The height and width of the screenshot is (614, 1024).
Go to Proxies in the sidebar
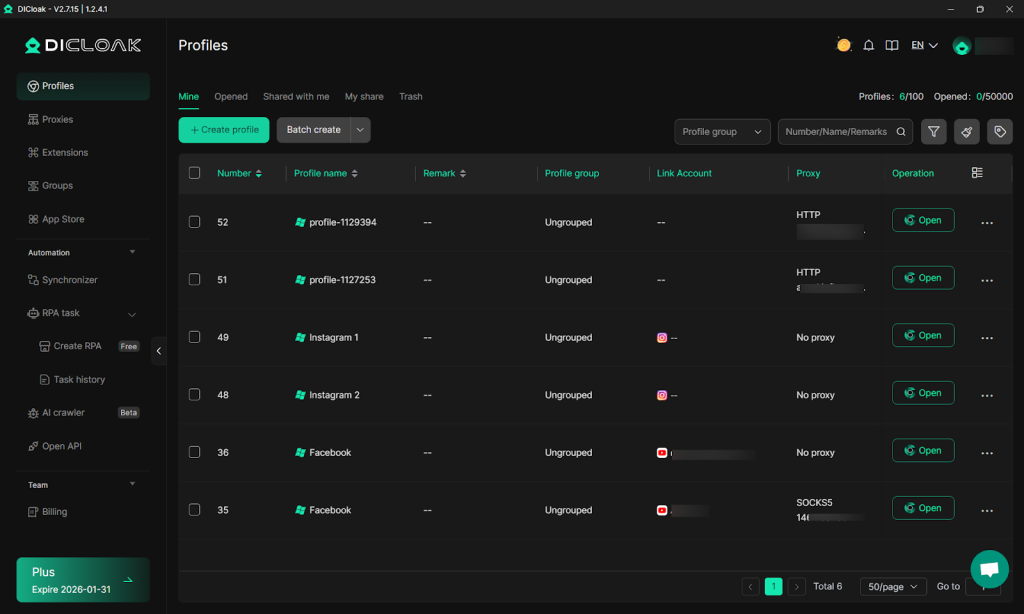57,119
